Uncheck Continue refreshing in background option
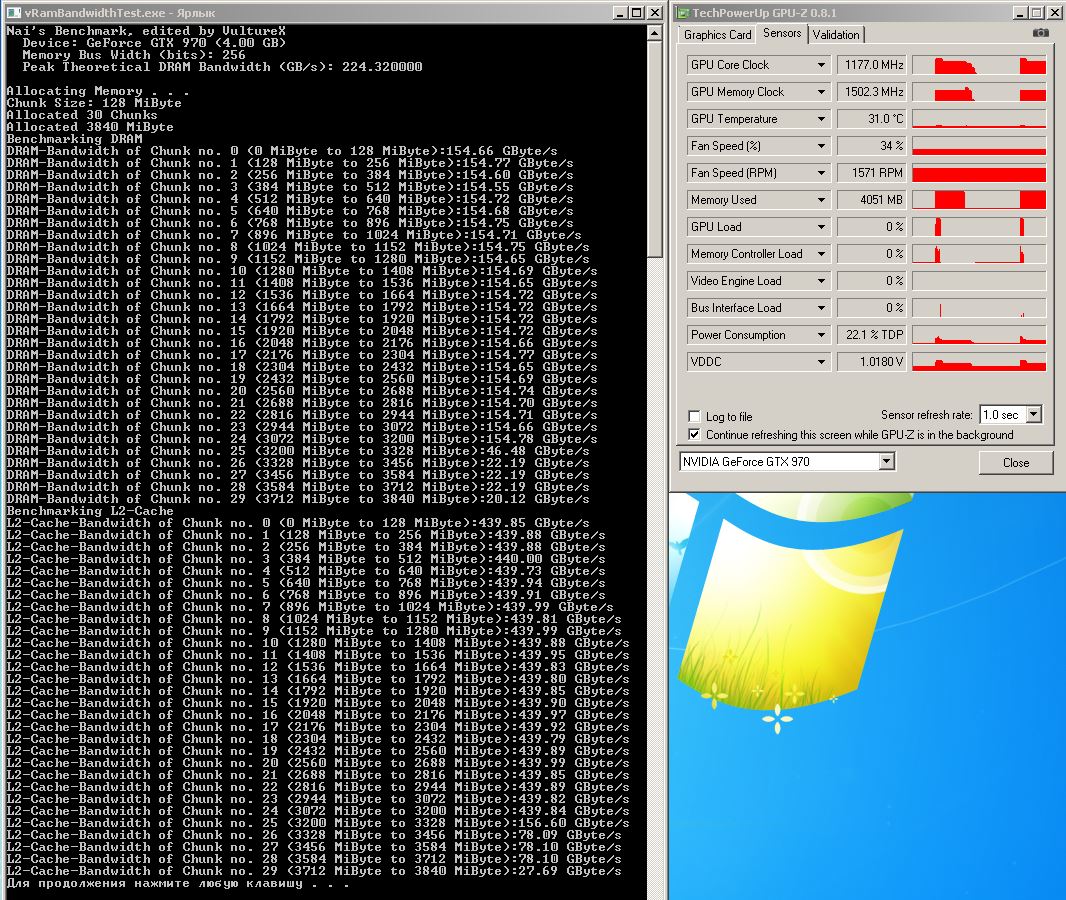 694,434
